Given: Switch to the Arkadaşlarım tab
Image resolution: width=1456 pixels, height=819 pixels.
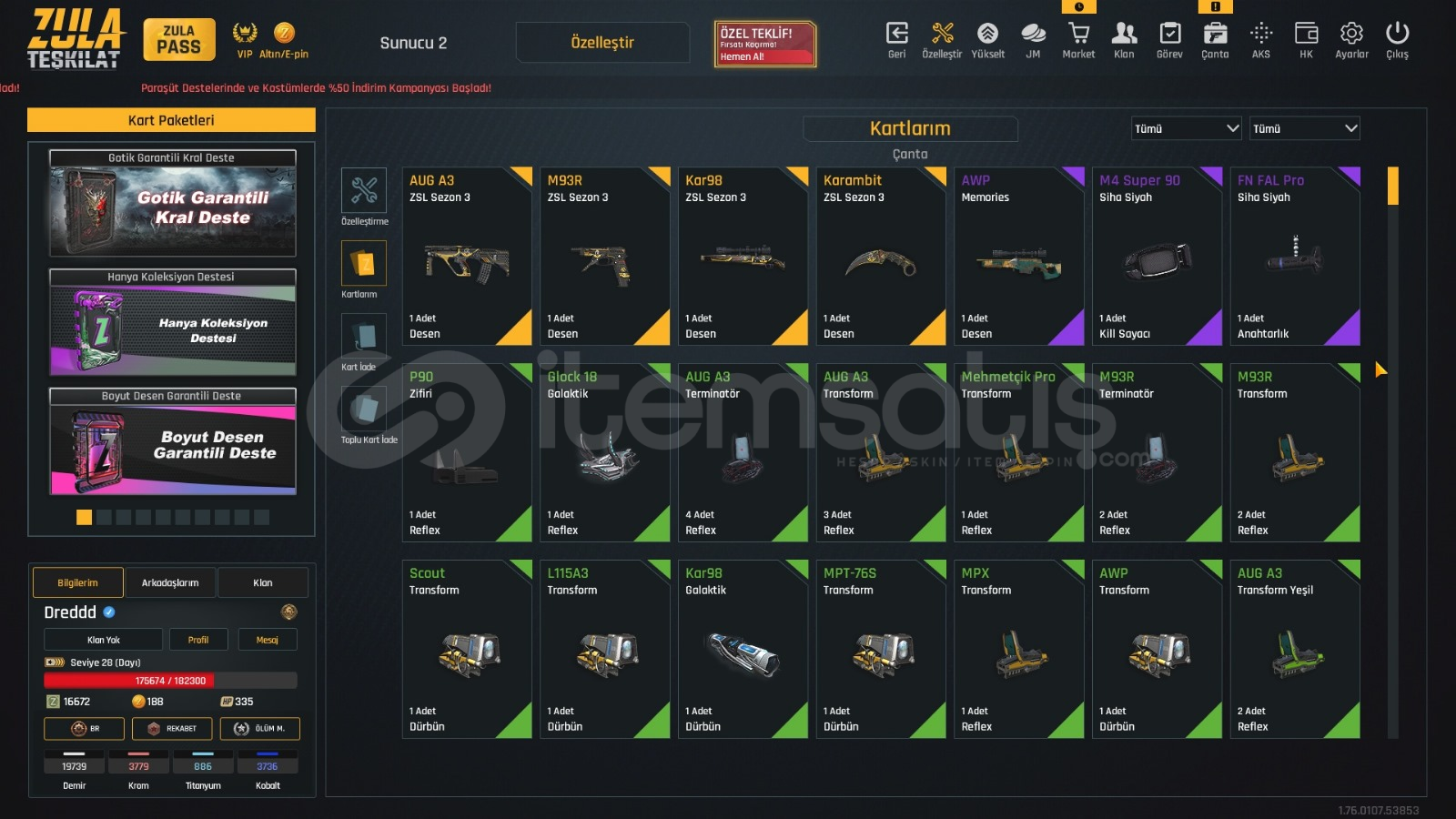Looking at the screenshot, I should coord(170,582).
